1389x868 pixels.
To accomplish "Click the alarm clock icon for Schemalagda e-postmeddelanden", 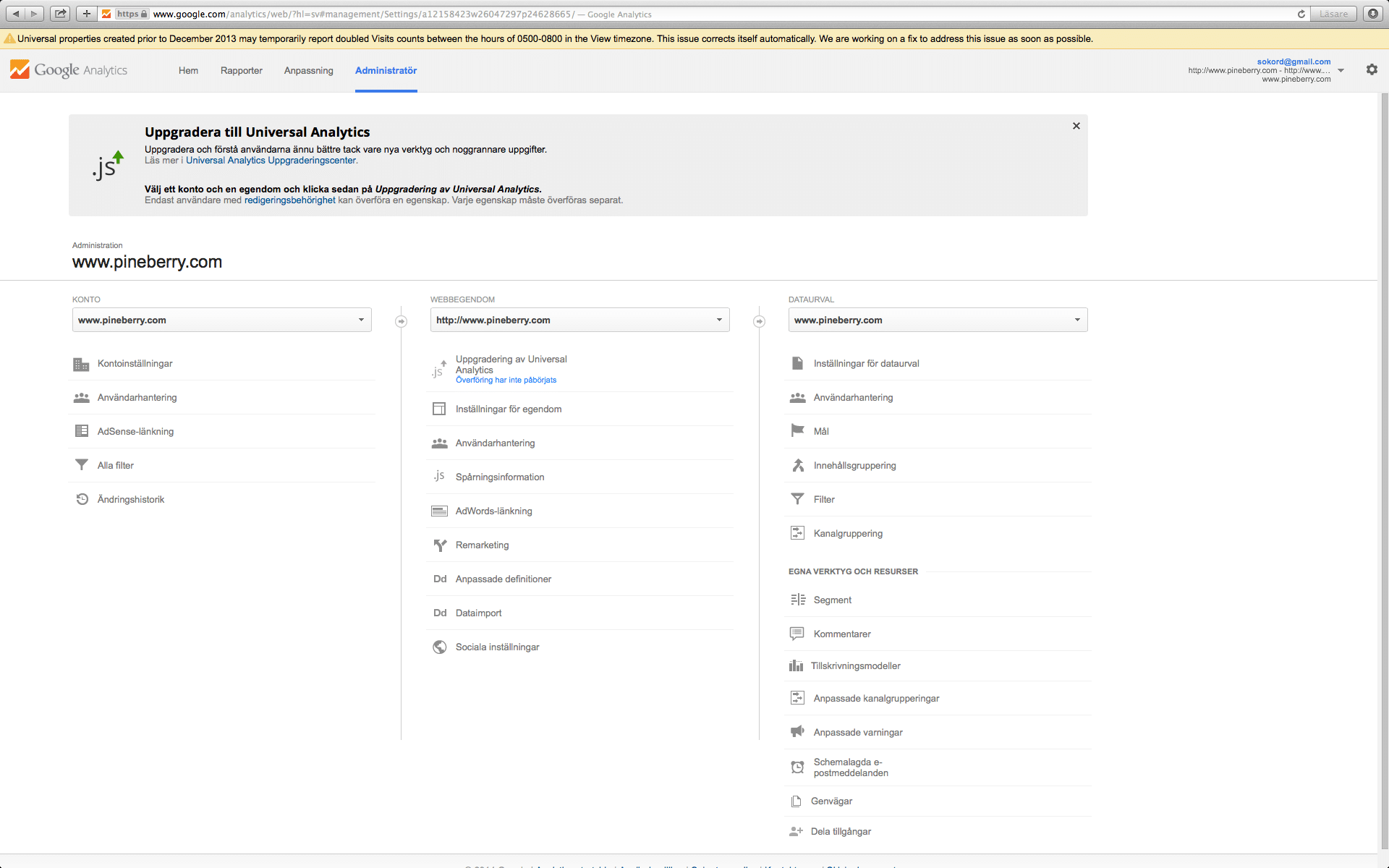I will 797,767.
